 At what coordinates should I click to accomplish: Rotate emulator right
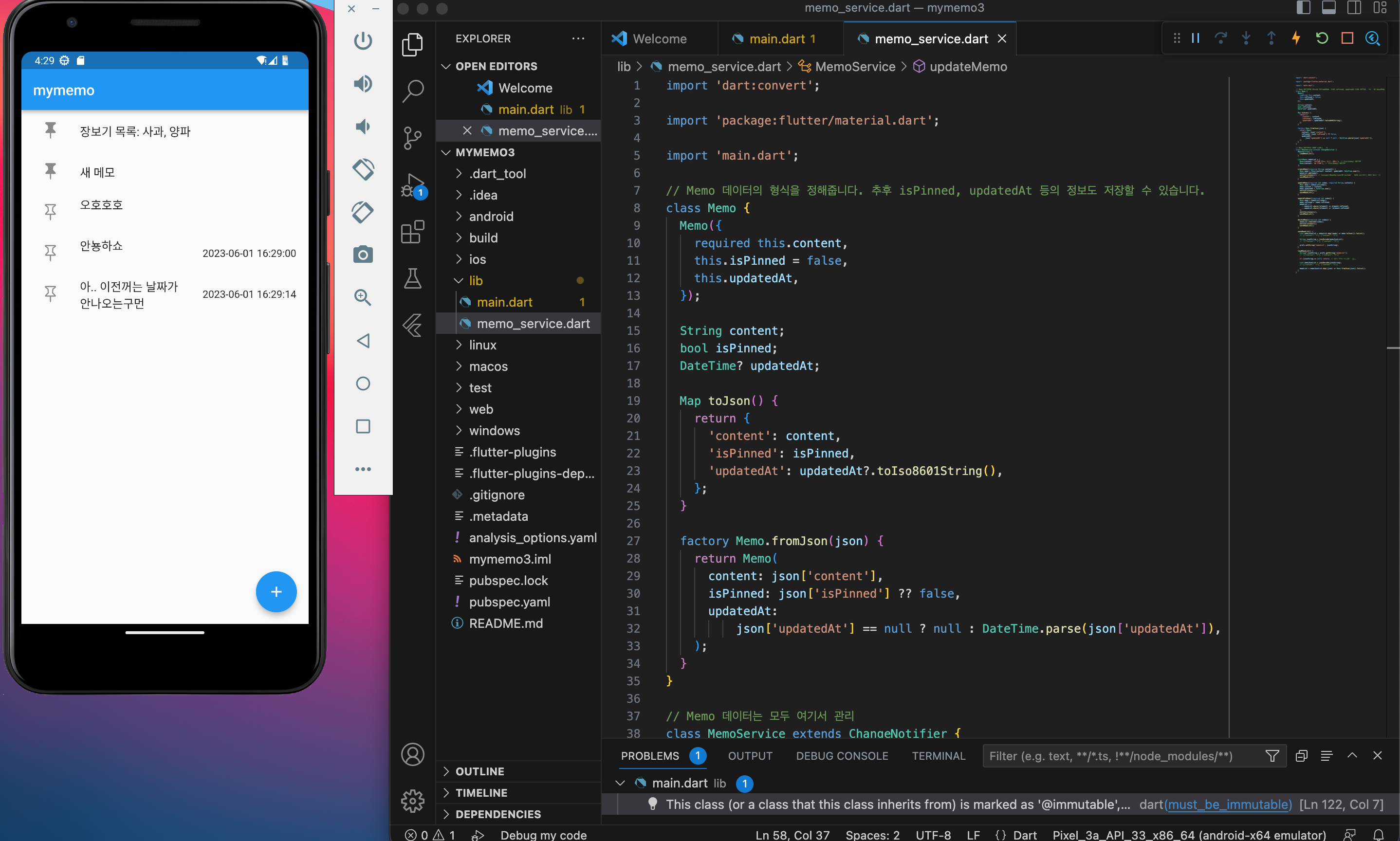363,212
